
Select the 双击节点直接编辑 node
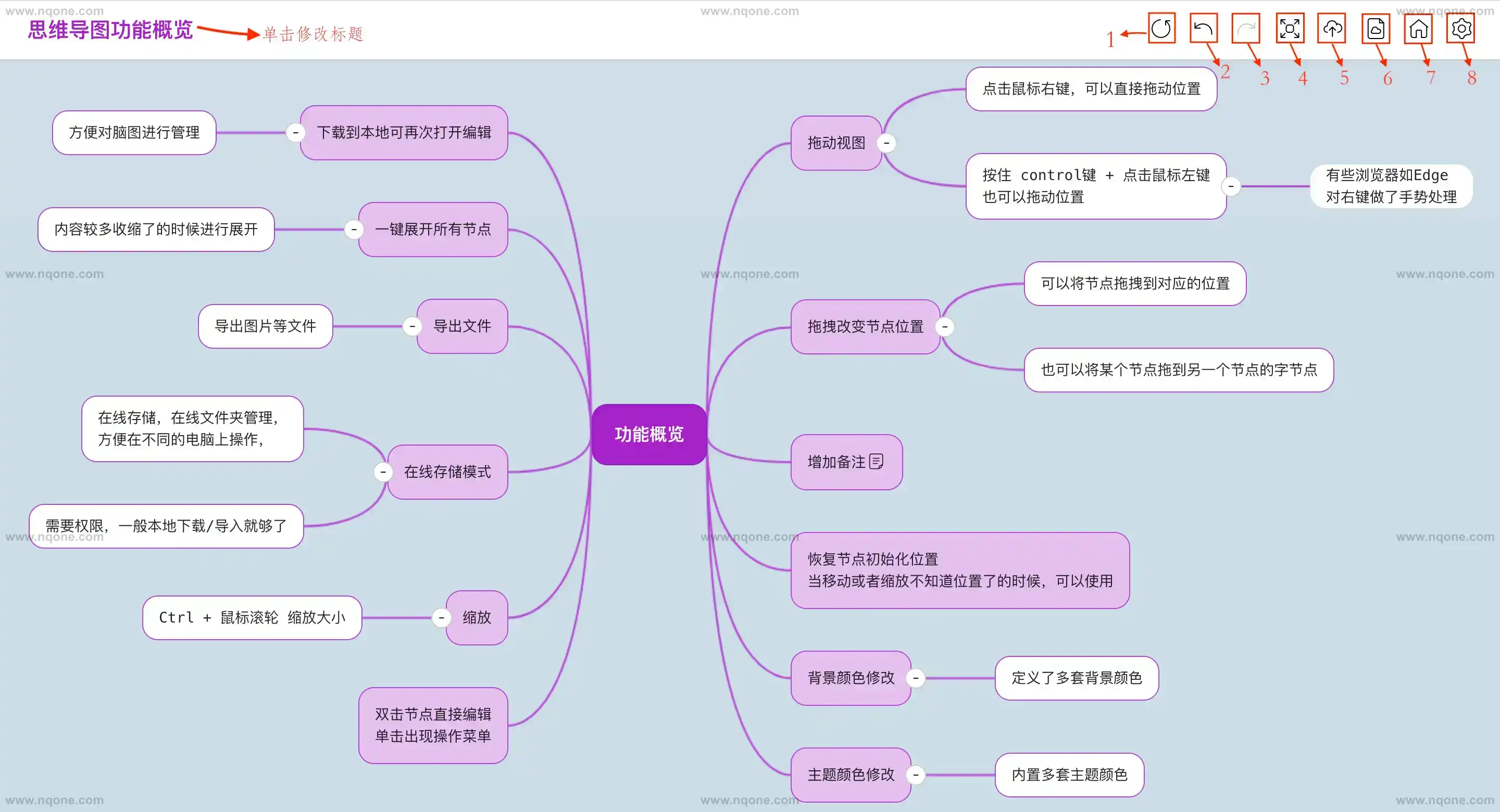click(x=433, y=725)
